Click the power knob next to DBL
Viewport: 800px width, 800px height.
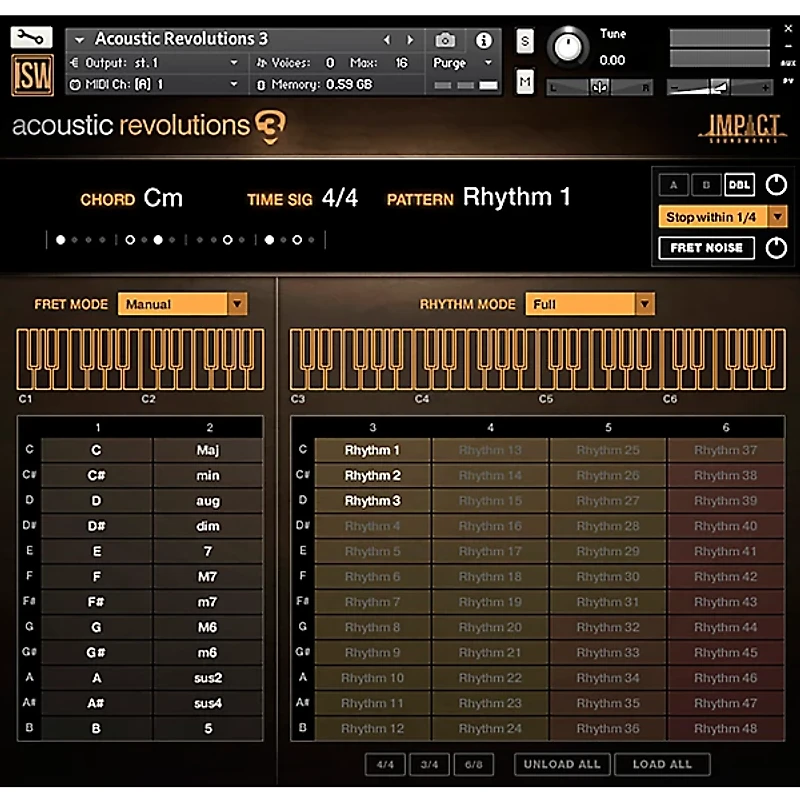pos(776,184)
